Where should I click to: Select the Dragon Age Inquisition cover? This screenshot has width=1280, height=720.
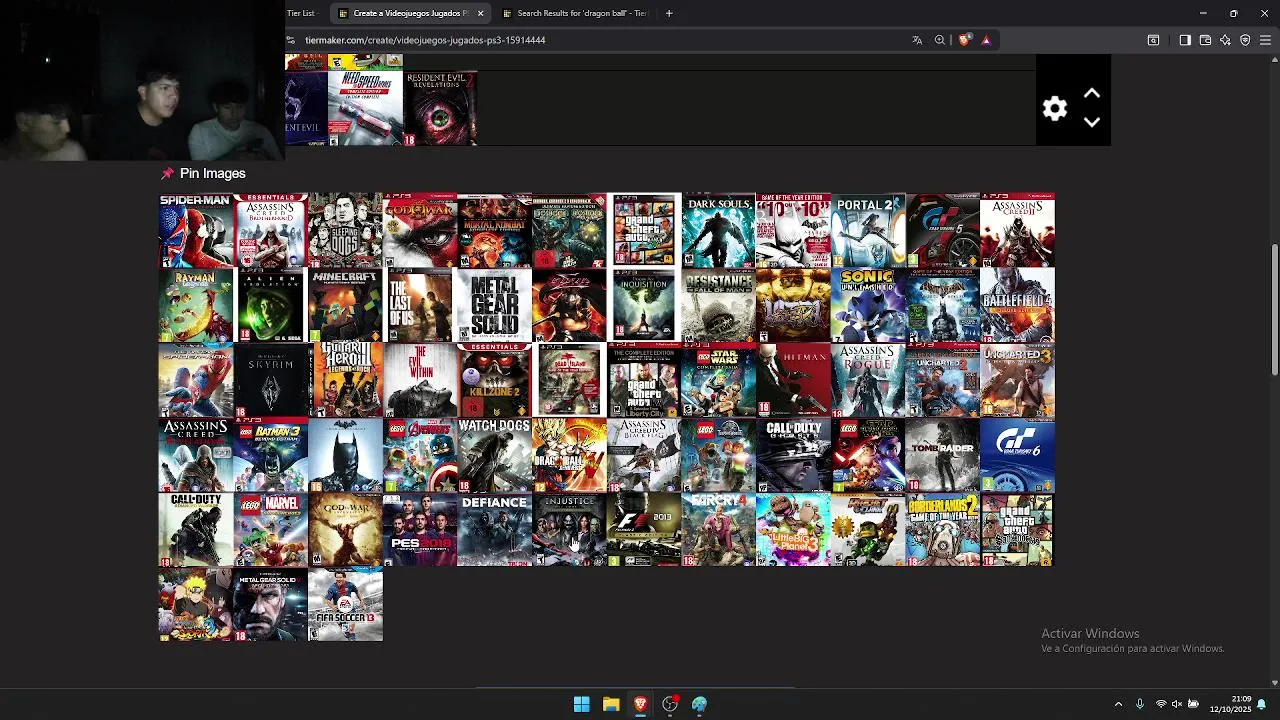click(x=644, y=305)
